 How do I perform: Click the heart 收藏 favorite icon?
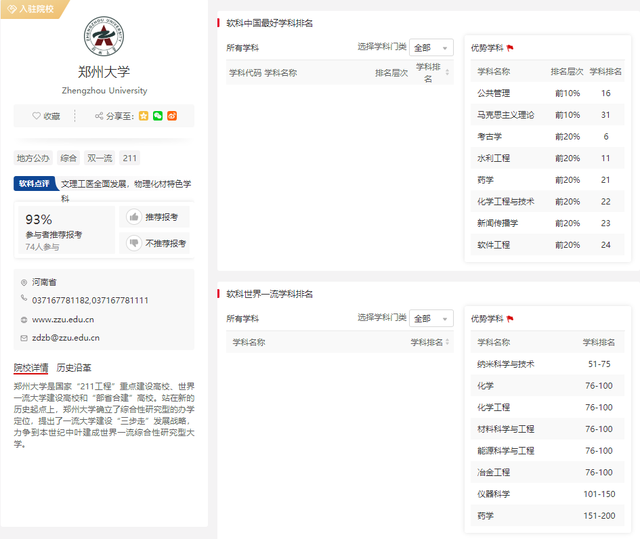(36, 116)
